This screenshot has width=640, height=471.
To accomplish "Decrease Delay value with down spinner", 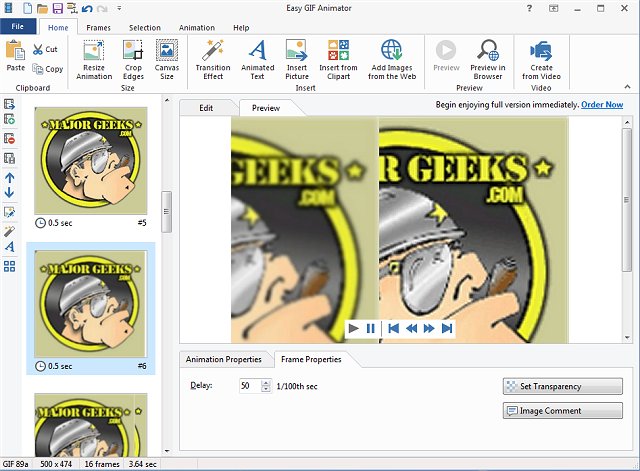I will [x=266, y=389].
